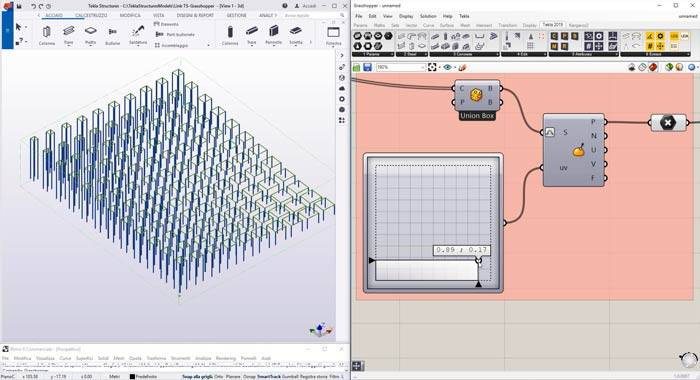
Task: Click the Elemento button in Tekla ribbon
Action: coord(166,24)
